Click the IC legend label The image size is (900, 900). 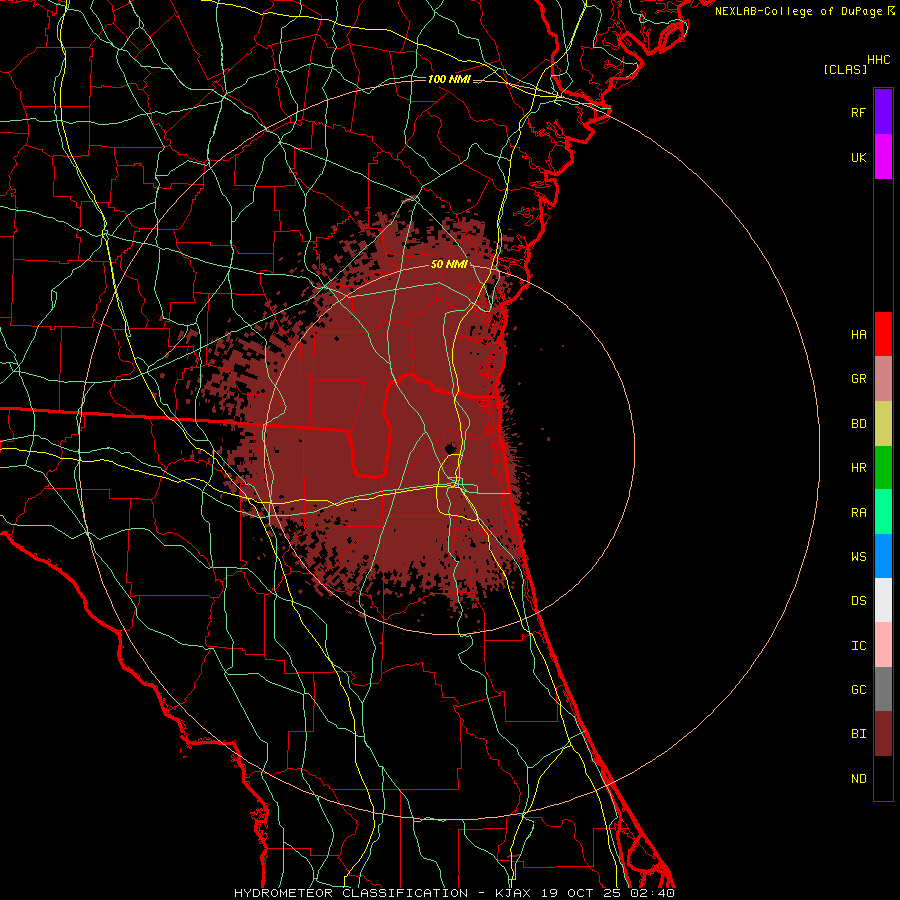tap(858, 646)
